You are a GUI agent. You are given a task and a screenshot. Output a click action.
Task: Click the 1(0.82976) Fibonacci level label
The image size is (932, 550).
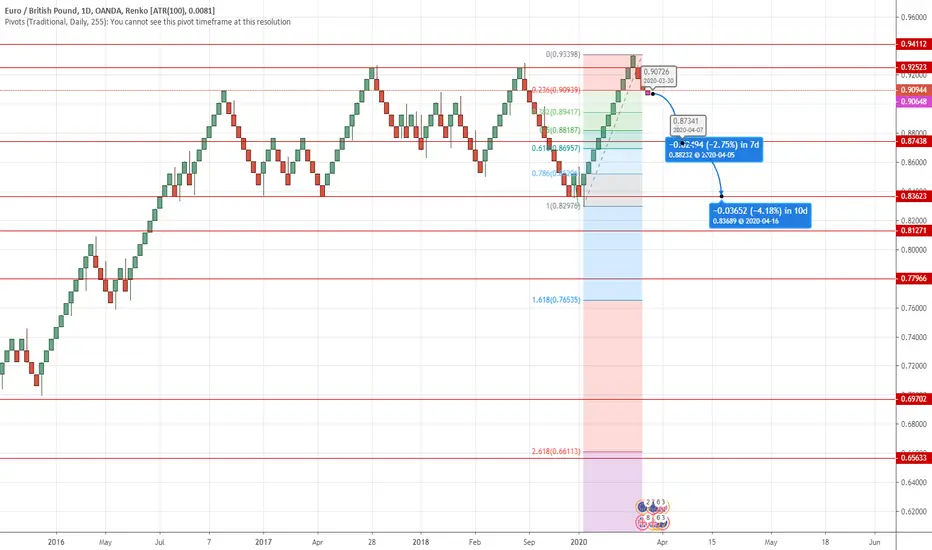tap(563, 206)
